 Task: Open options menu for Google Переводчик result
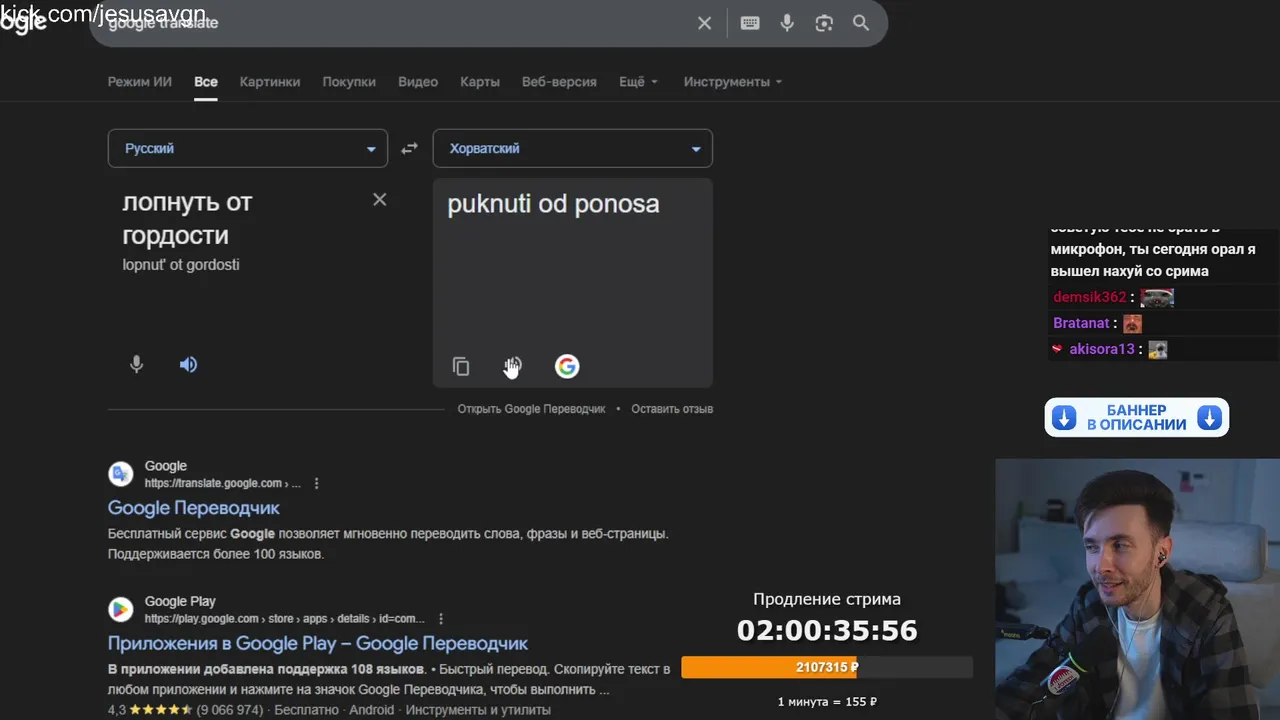coord(317,483)
